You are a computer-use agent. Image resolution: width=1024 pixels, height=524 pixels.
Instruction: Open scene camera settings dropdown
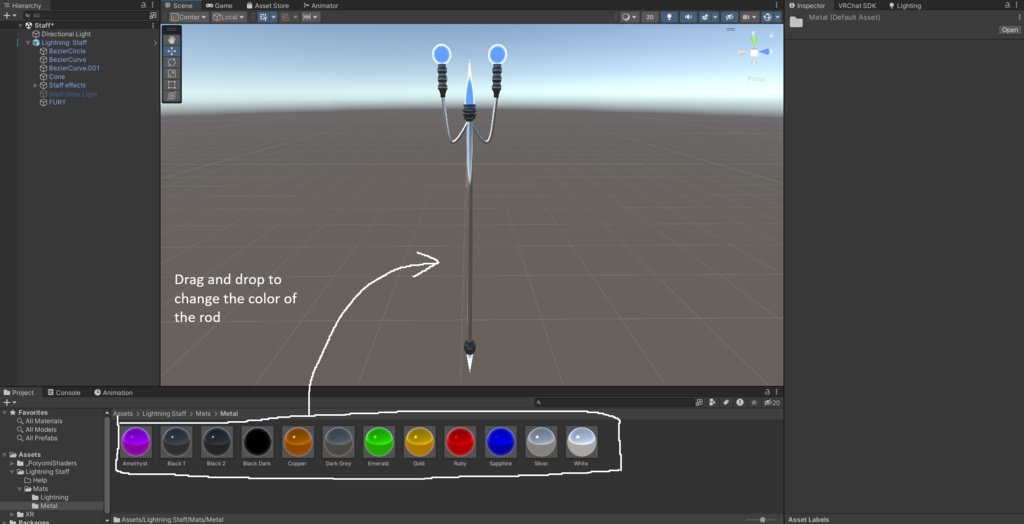[749, 17]
